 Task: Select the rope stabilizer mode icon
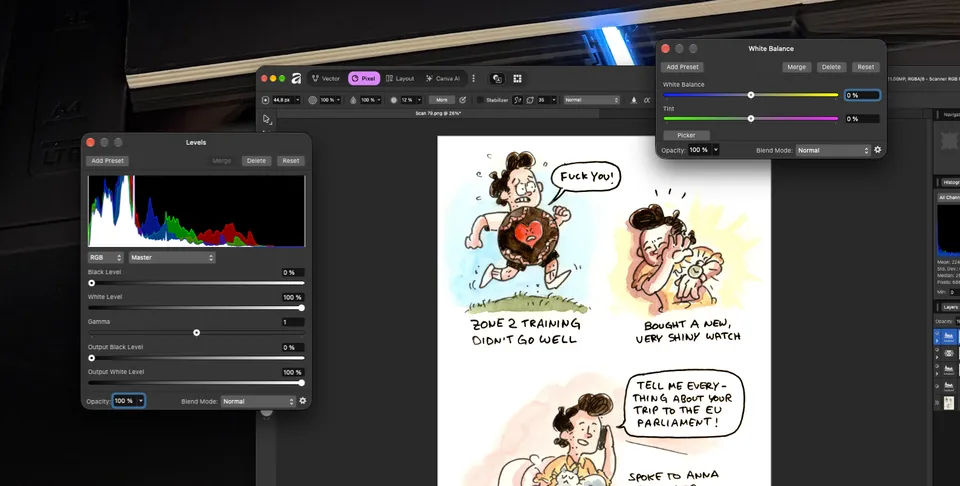coord(517,100)
